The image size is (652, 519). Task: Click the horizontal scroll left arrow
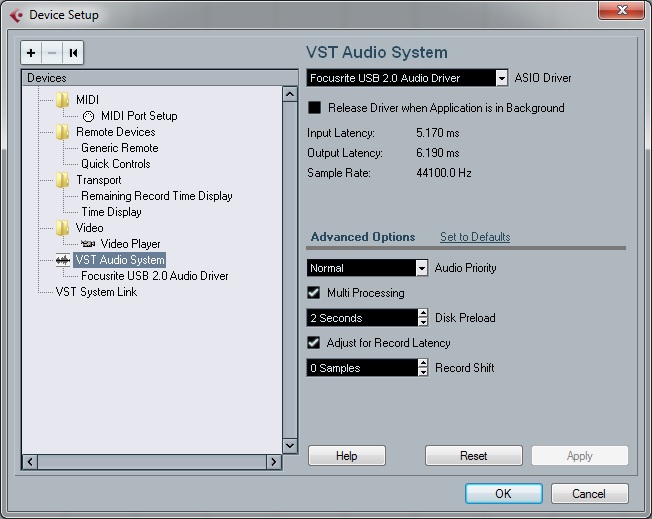coord(30,462)
